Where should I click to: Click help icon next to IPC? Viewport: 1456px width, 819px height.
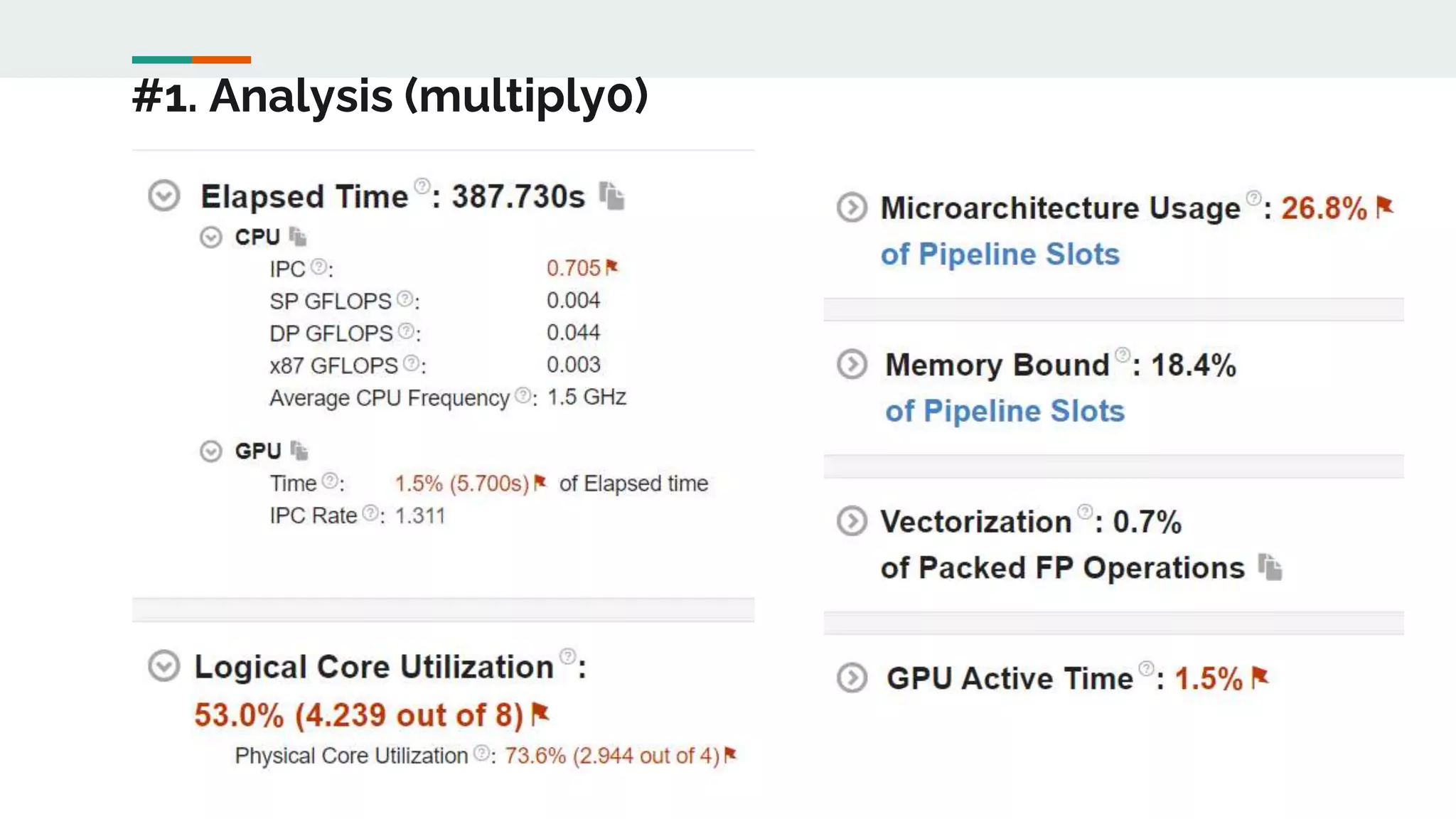click(x=319, y=267)
